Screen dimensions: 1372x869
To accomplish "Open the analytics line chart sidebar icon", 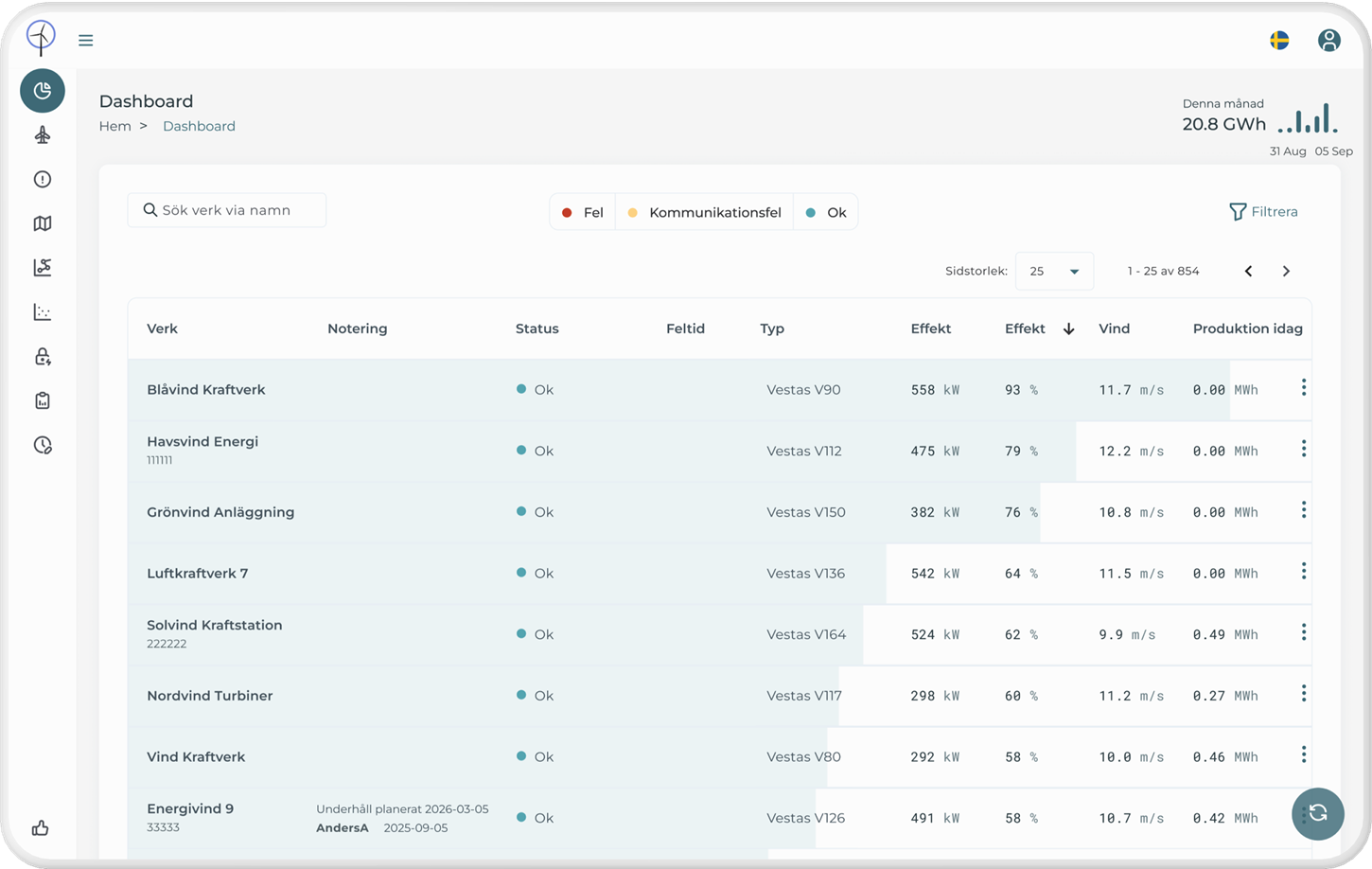I will point(42,267).
